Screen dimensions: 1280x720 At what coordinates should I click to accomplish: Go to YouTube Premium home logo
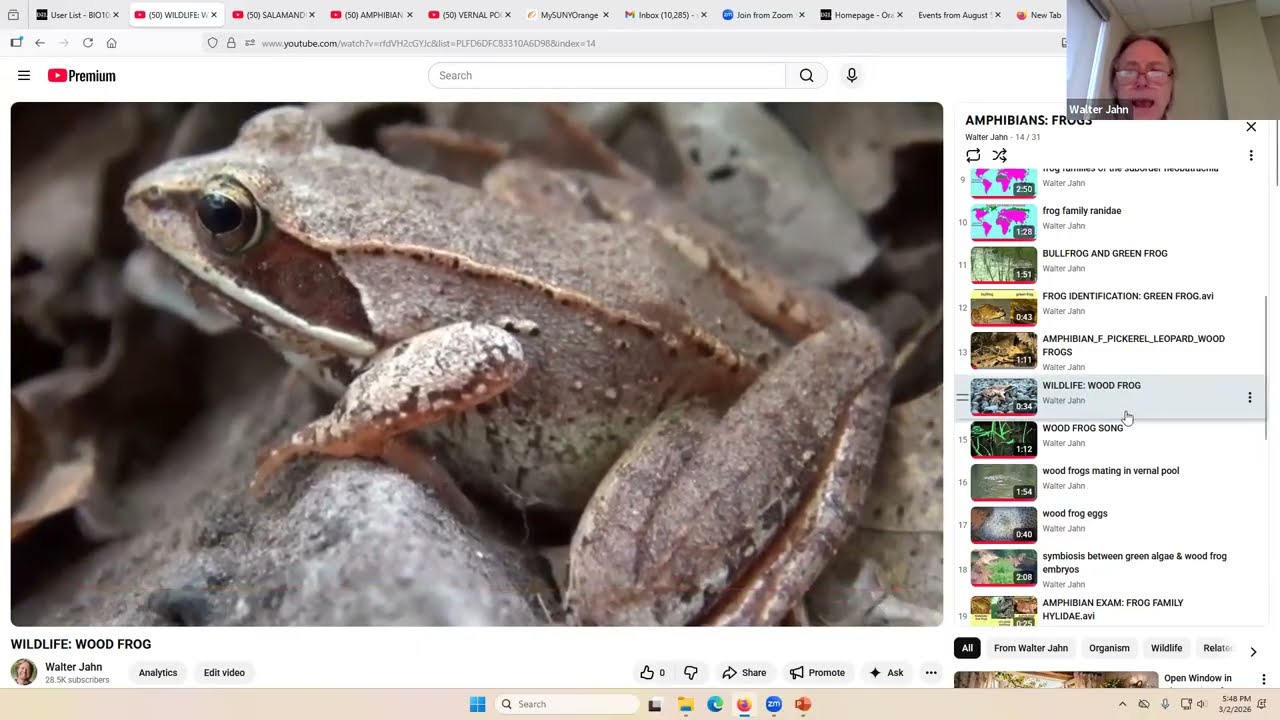pyautogui.click(x=82, y=75)
